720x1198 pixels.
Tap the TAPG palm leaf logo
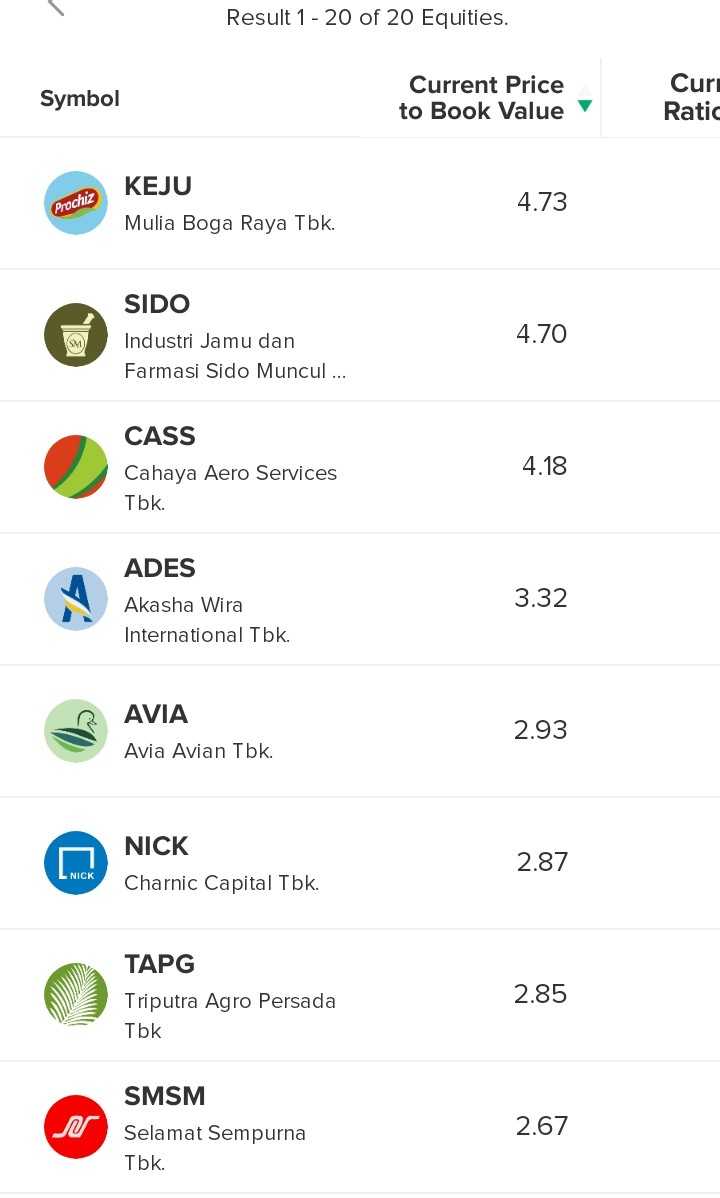(76, 995)
